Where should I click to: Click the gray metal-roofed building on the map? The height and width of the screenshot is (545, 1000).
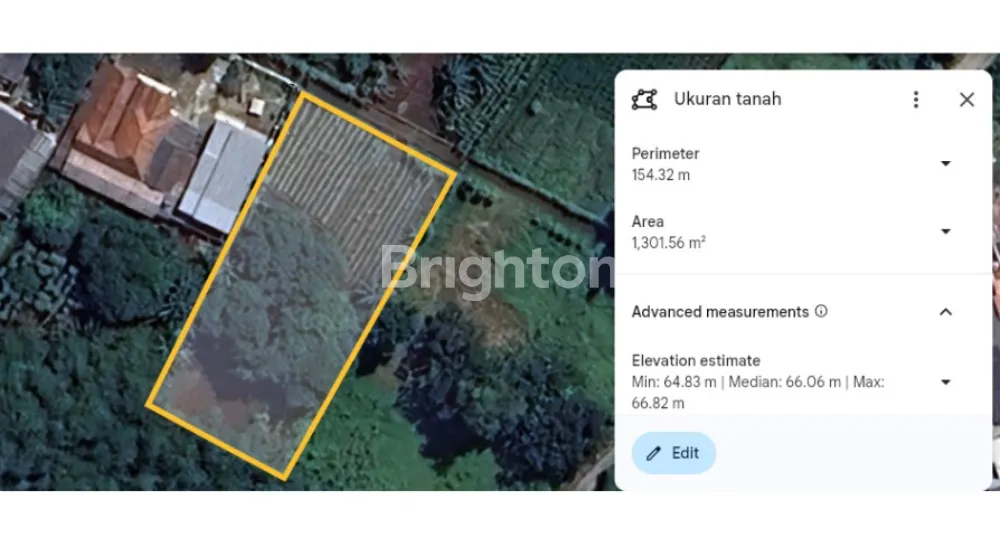point(223,176)
